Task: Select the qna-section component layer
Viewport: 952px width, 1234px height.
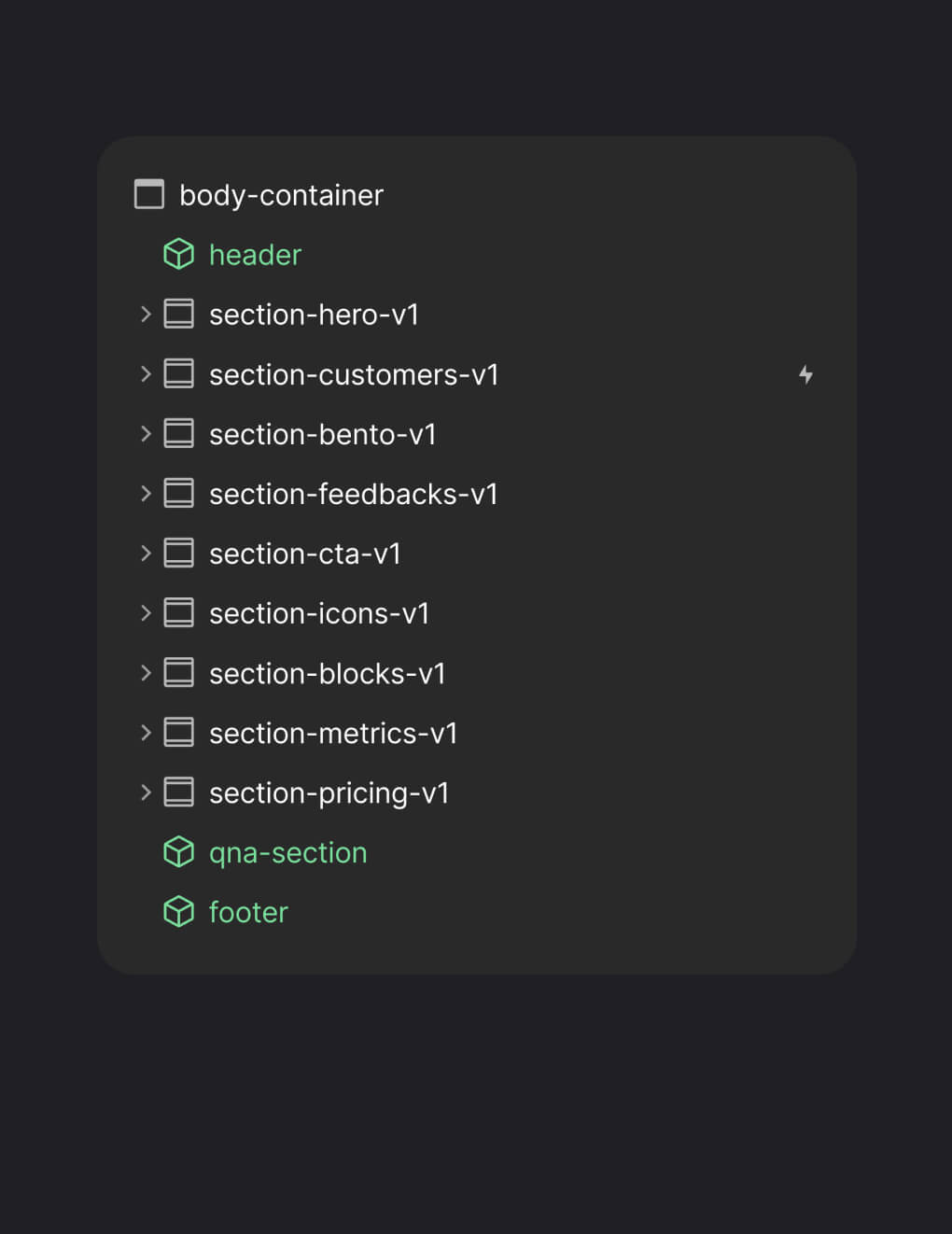Action: pyautogui.click(x=287, y=852)
